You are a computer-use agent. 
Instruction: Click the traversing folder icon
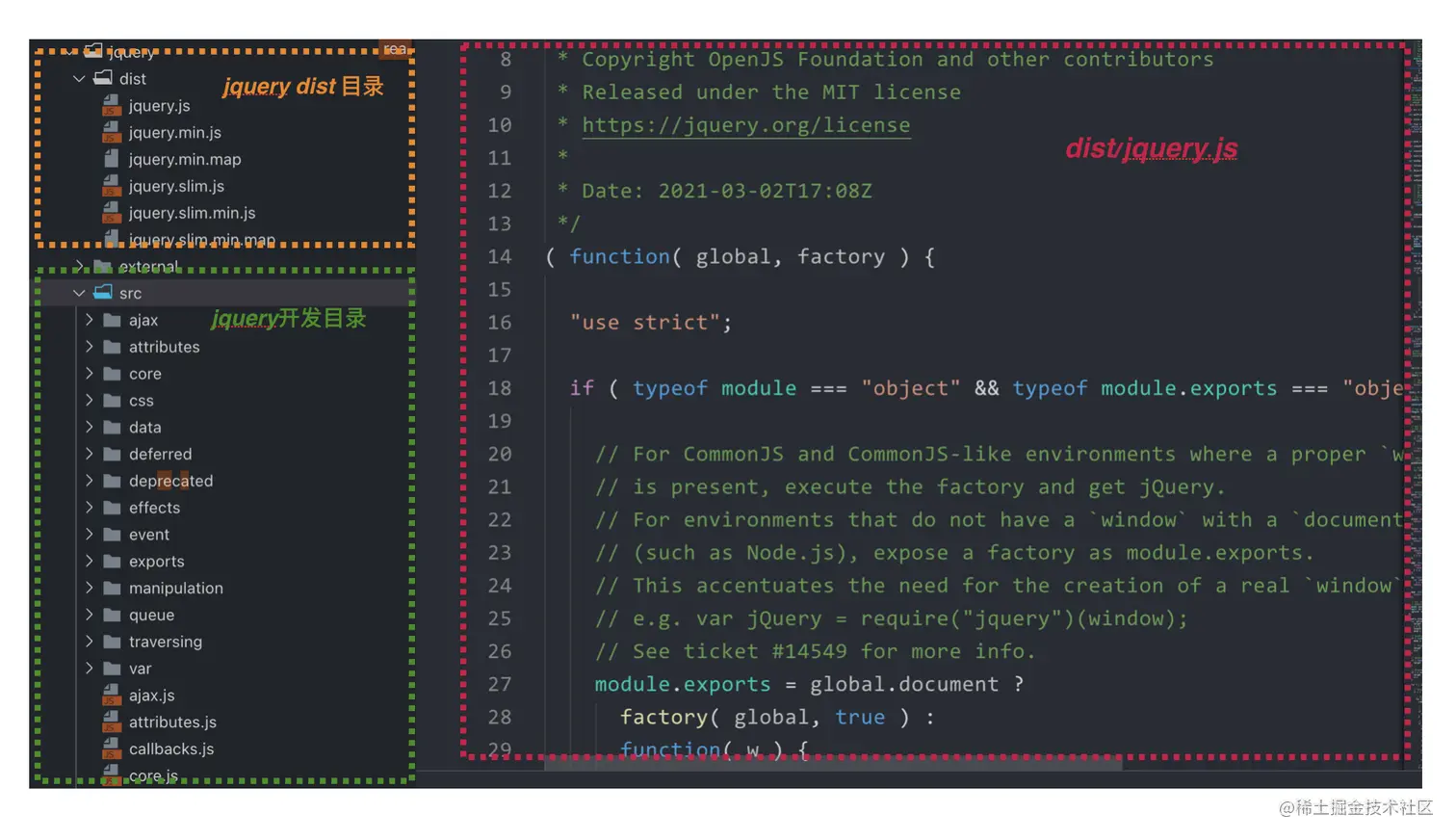pyautogui.click(x=112, y=642)
